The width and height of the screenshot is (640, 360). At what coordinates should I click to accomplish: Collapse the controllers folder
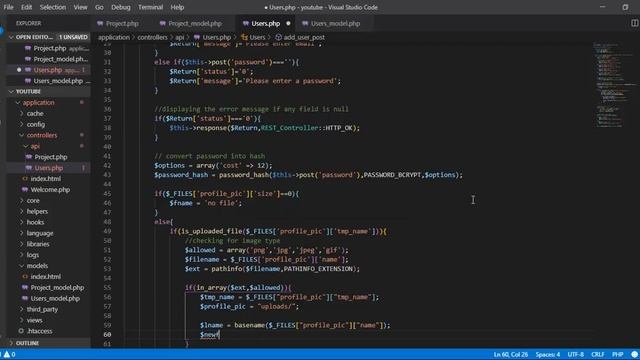click(x=42, y=135)
